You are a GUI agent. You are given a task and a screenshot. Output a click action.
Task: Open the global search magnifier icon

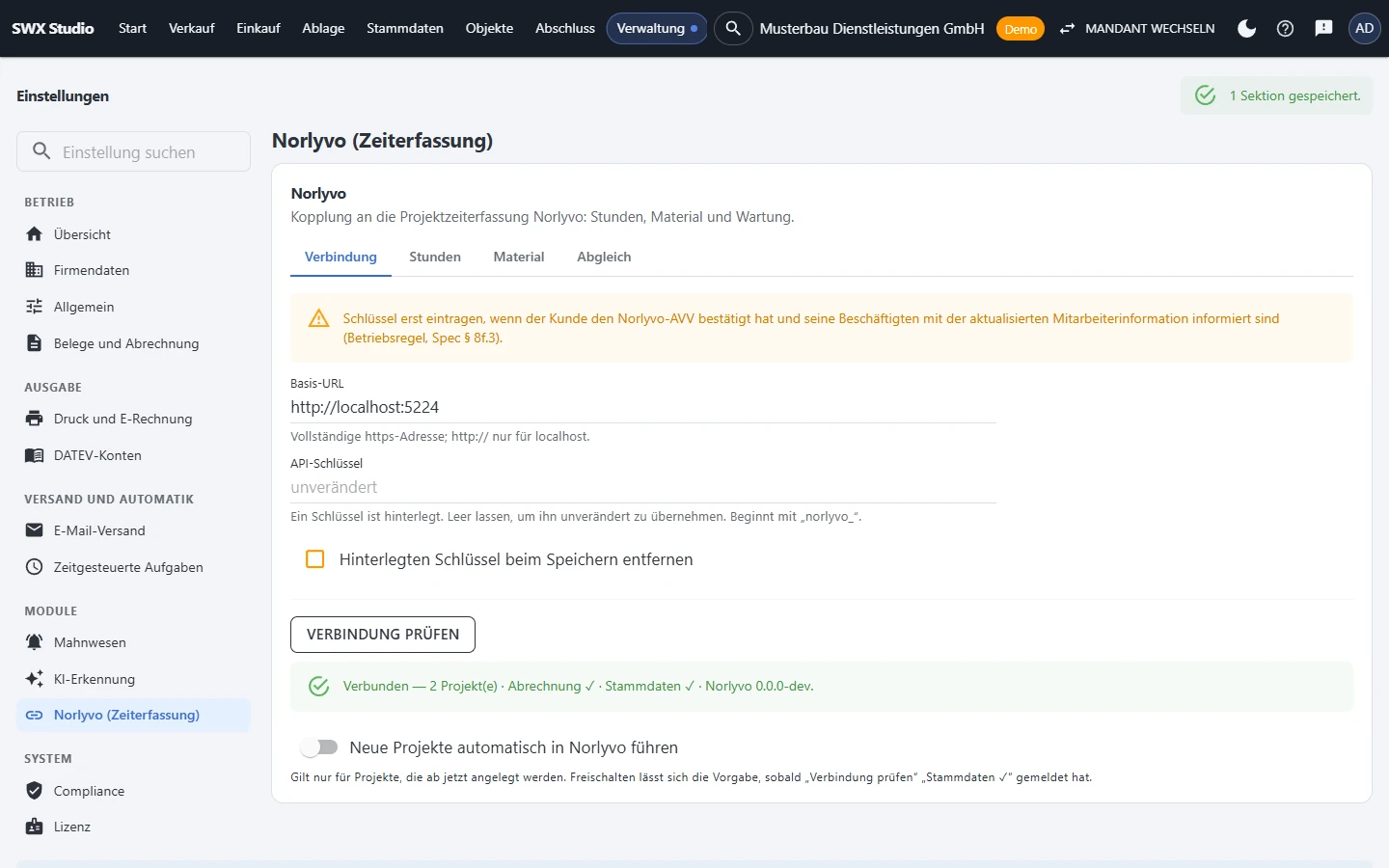(733, 28)
